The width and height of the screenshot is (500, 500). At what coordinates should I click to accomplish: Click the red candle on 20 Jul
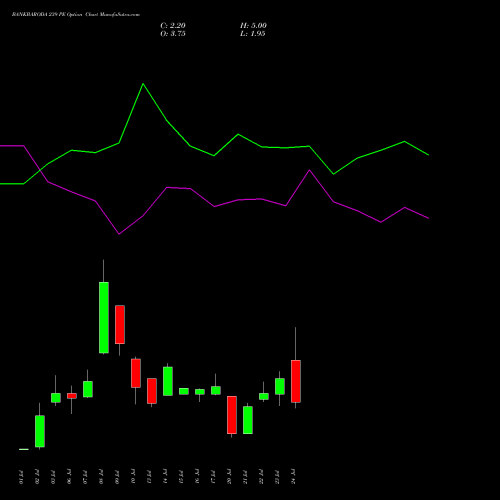232,415
